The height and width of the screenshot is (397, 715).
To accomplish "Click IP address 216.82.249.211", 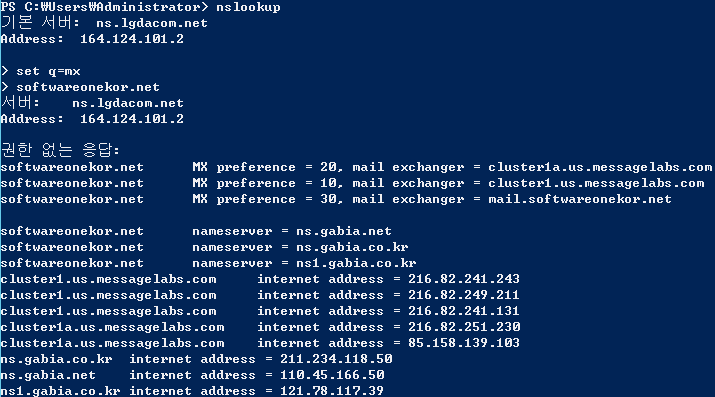I will (x=464, y=295).
